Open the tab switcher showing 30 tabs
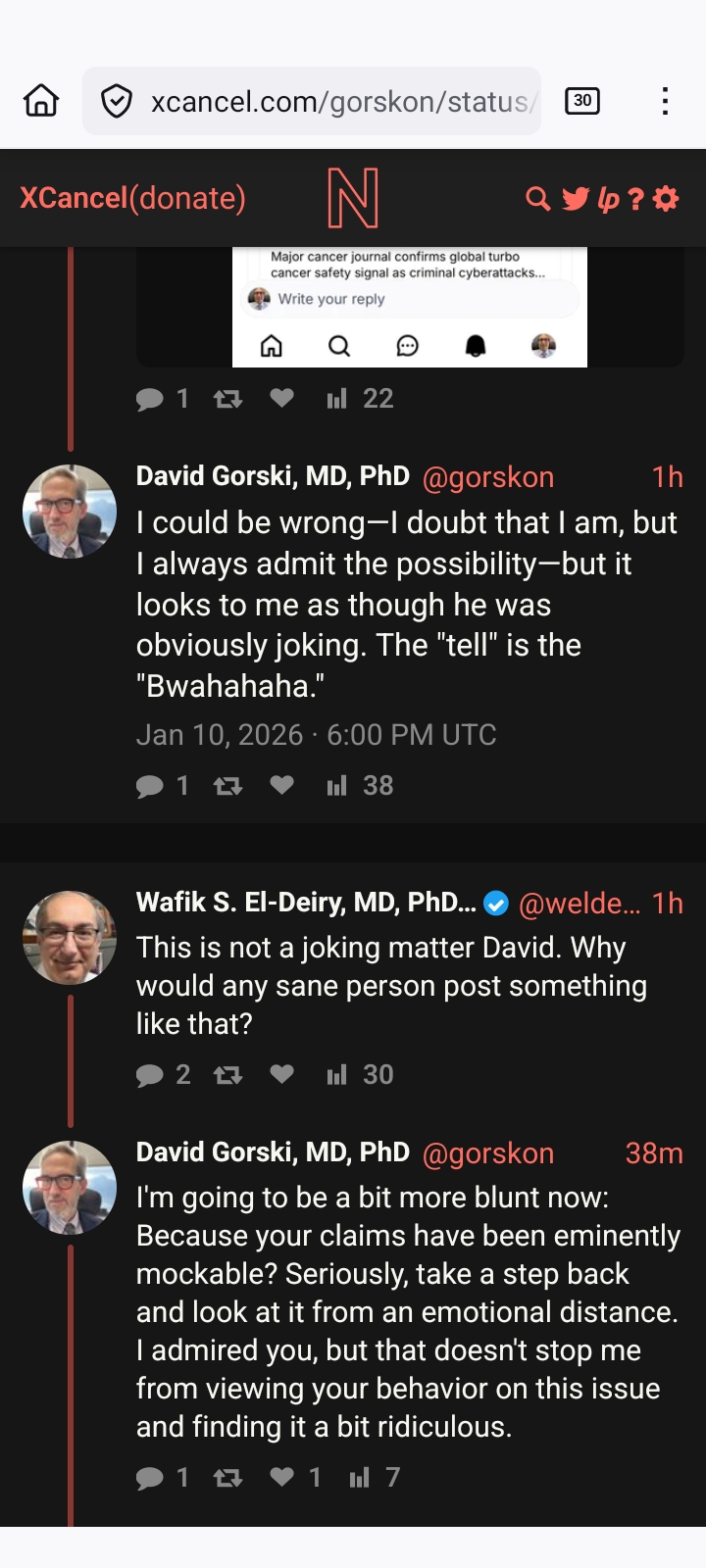Screen dimensions: 706x1568 582,101
